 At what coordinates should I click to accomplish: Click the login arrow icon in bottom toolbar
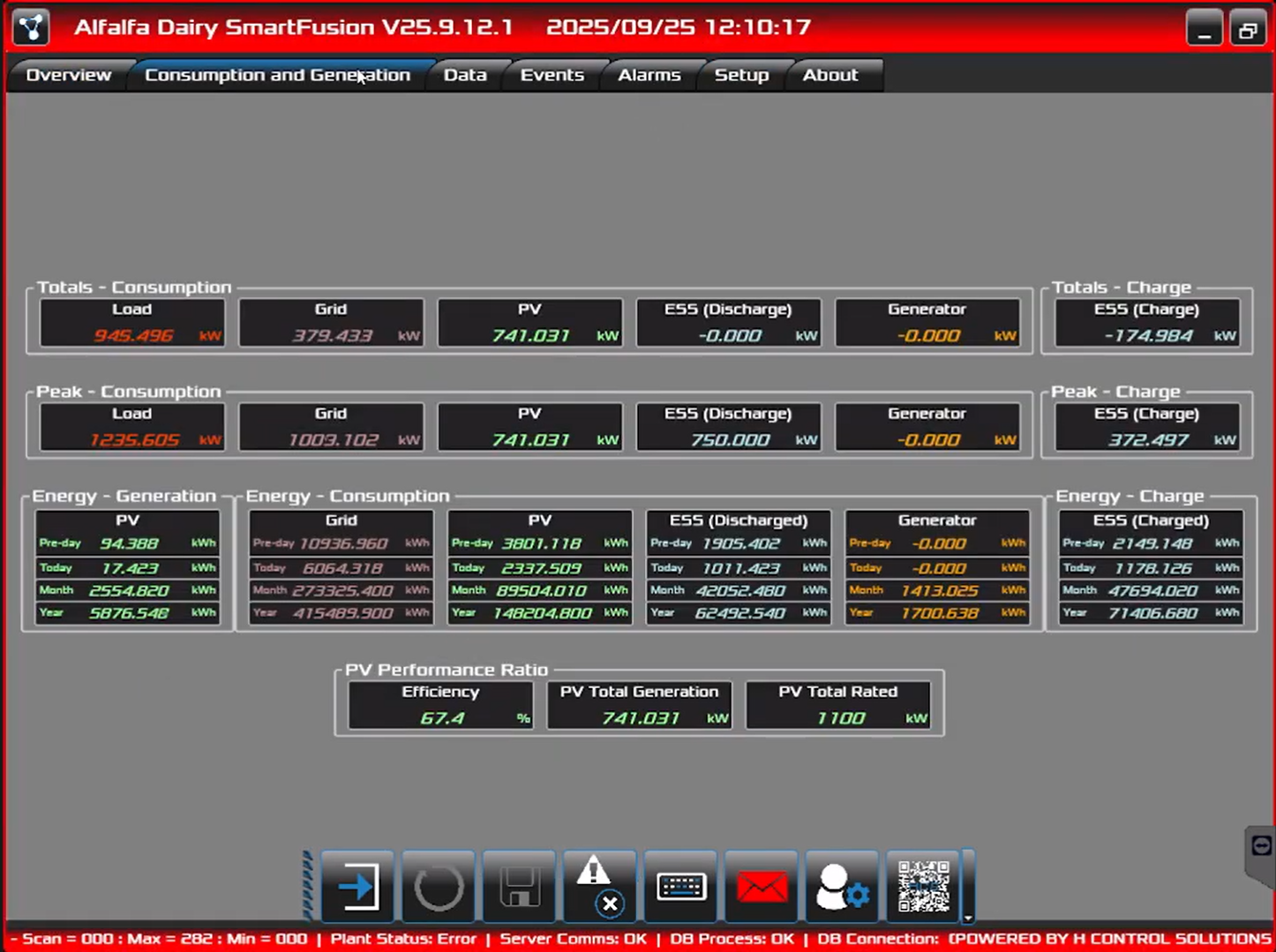357,886
